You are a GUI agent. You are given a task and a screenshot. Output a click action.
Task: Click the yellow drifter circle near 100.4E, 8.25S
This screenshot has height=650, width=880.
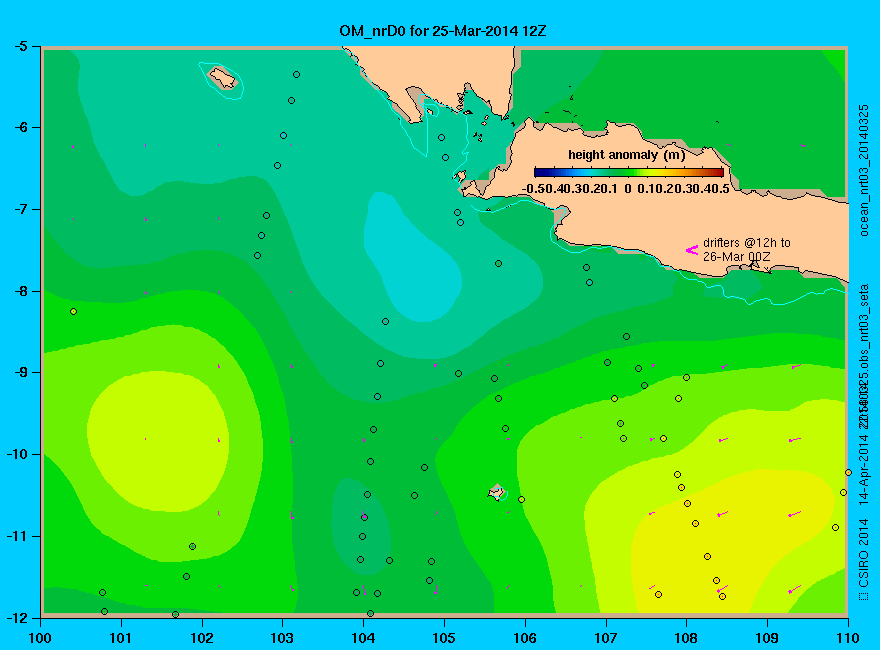click(x=74, y=312)
